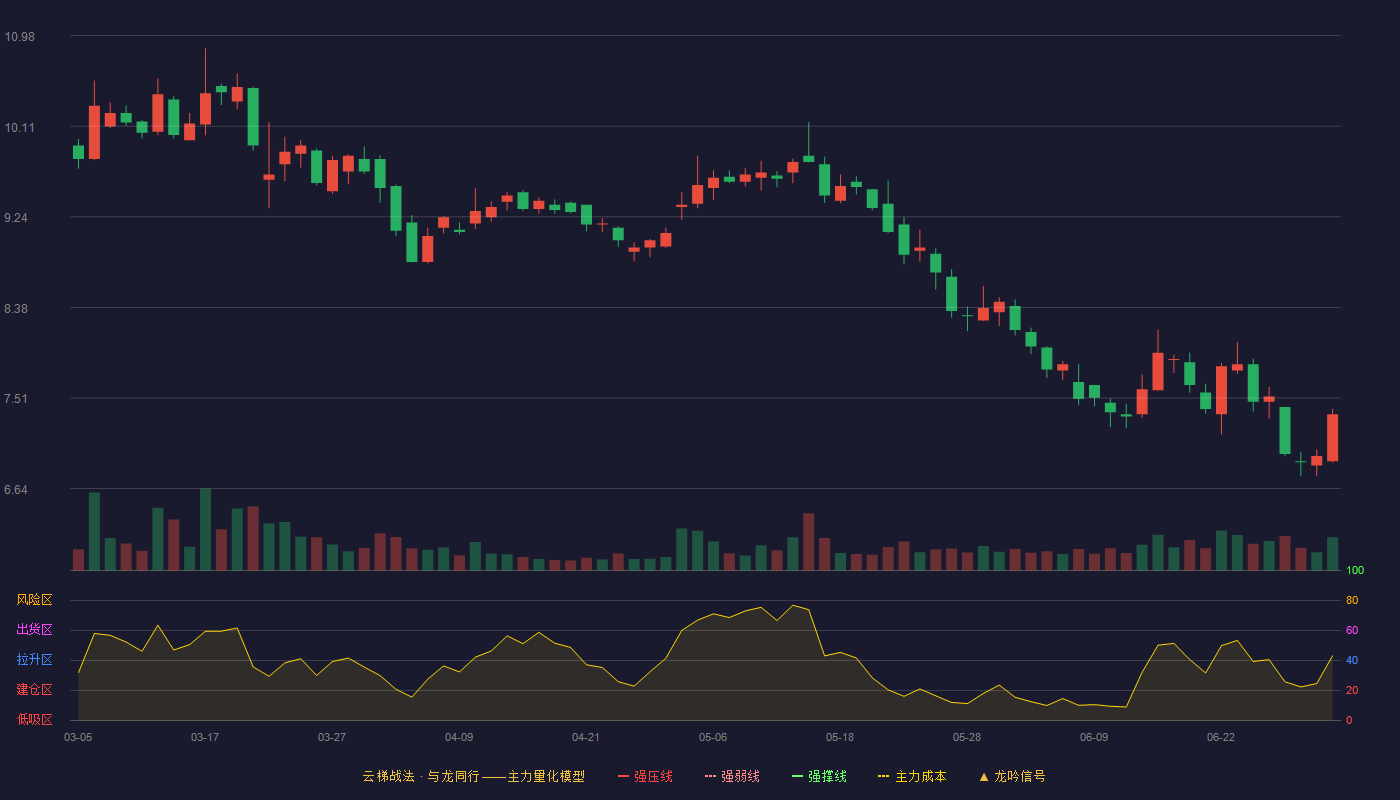Click the 05-28 date axis label

coord(967,737)
